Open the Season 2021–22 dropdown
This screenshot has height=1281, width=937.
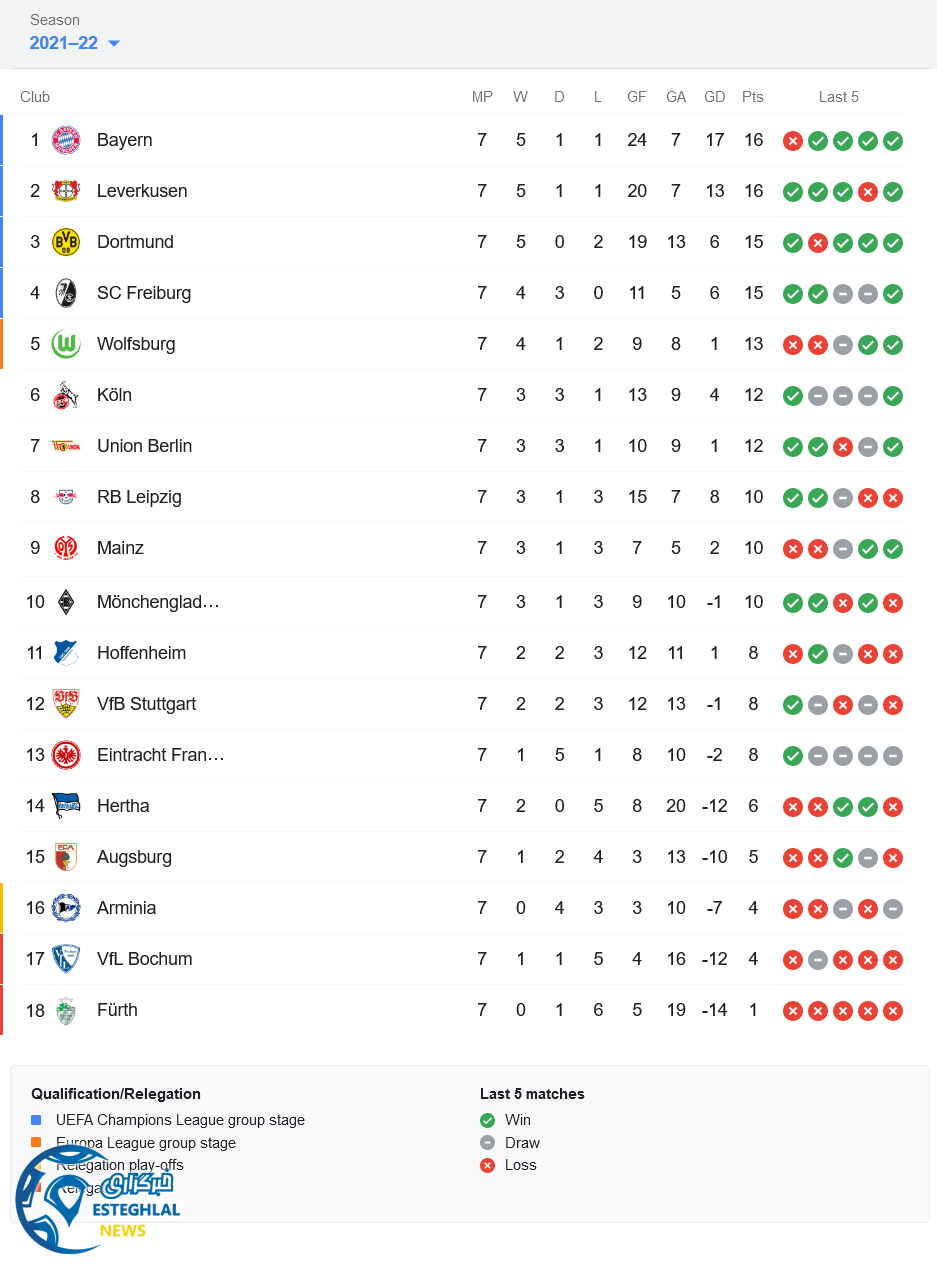pos(75,43)
